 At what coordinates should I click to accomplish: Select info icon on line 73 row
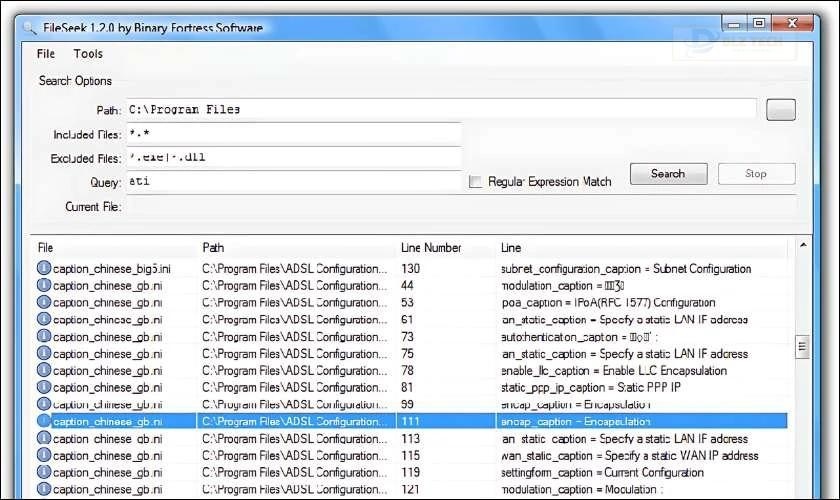tap(43, 336)
